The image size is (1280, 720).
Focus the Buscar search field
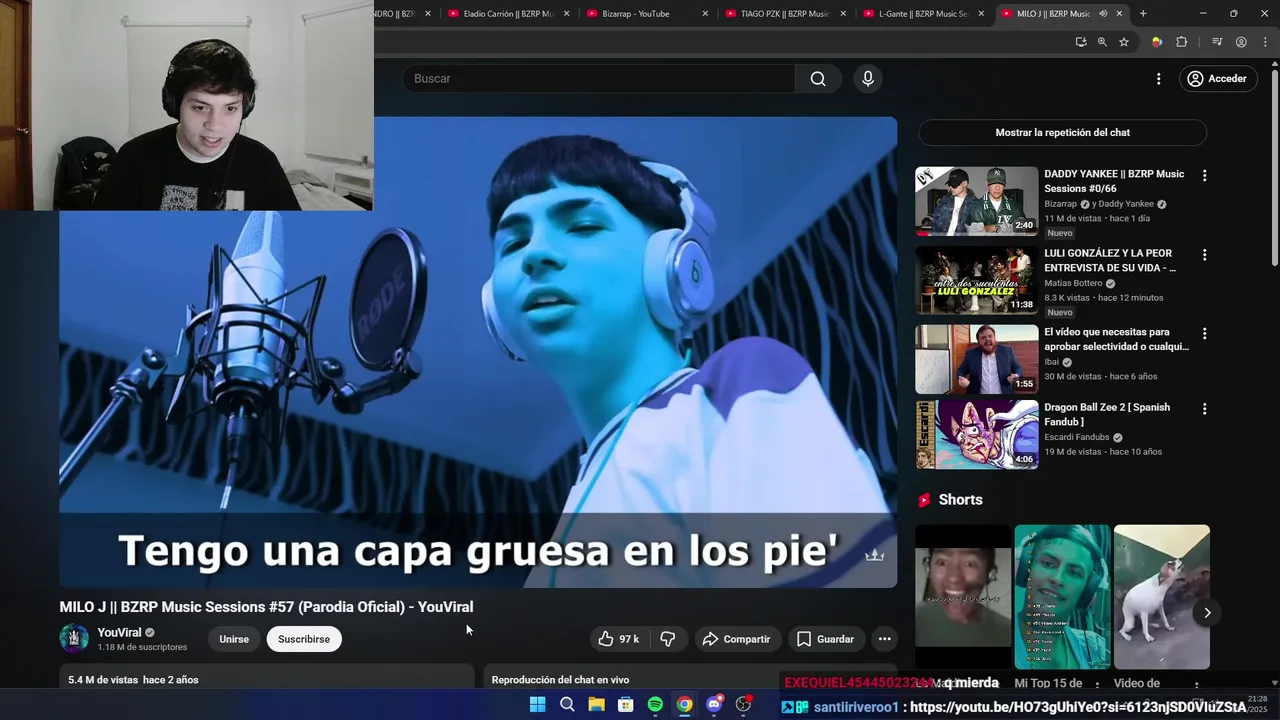pyautogui.click(x=600, y=79)
